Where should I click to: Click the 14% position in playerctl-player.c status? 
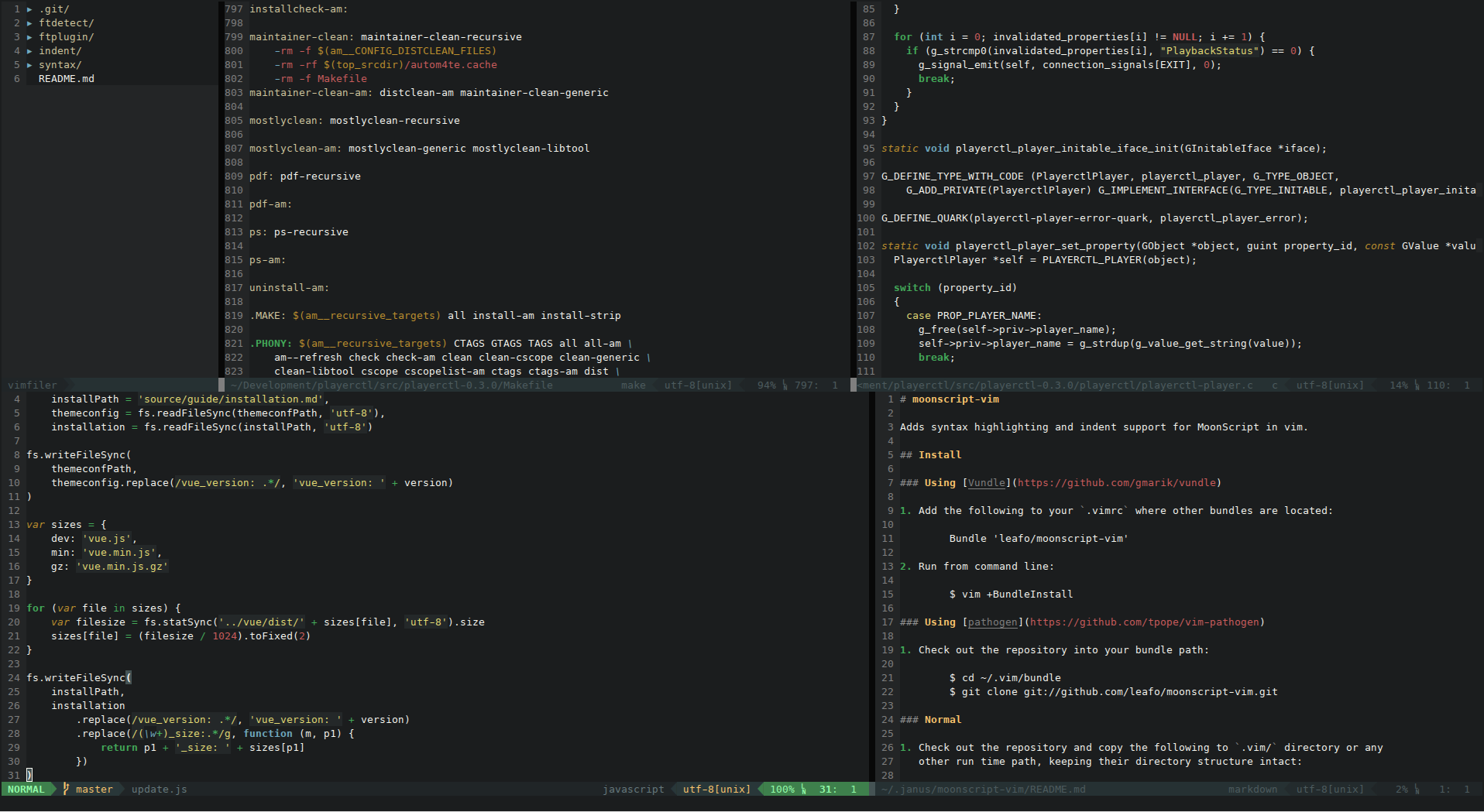tap(1399, 385)
